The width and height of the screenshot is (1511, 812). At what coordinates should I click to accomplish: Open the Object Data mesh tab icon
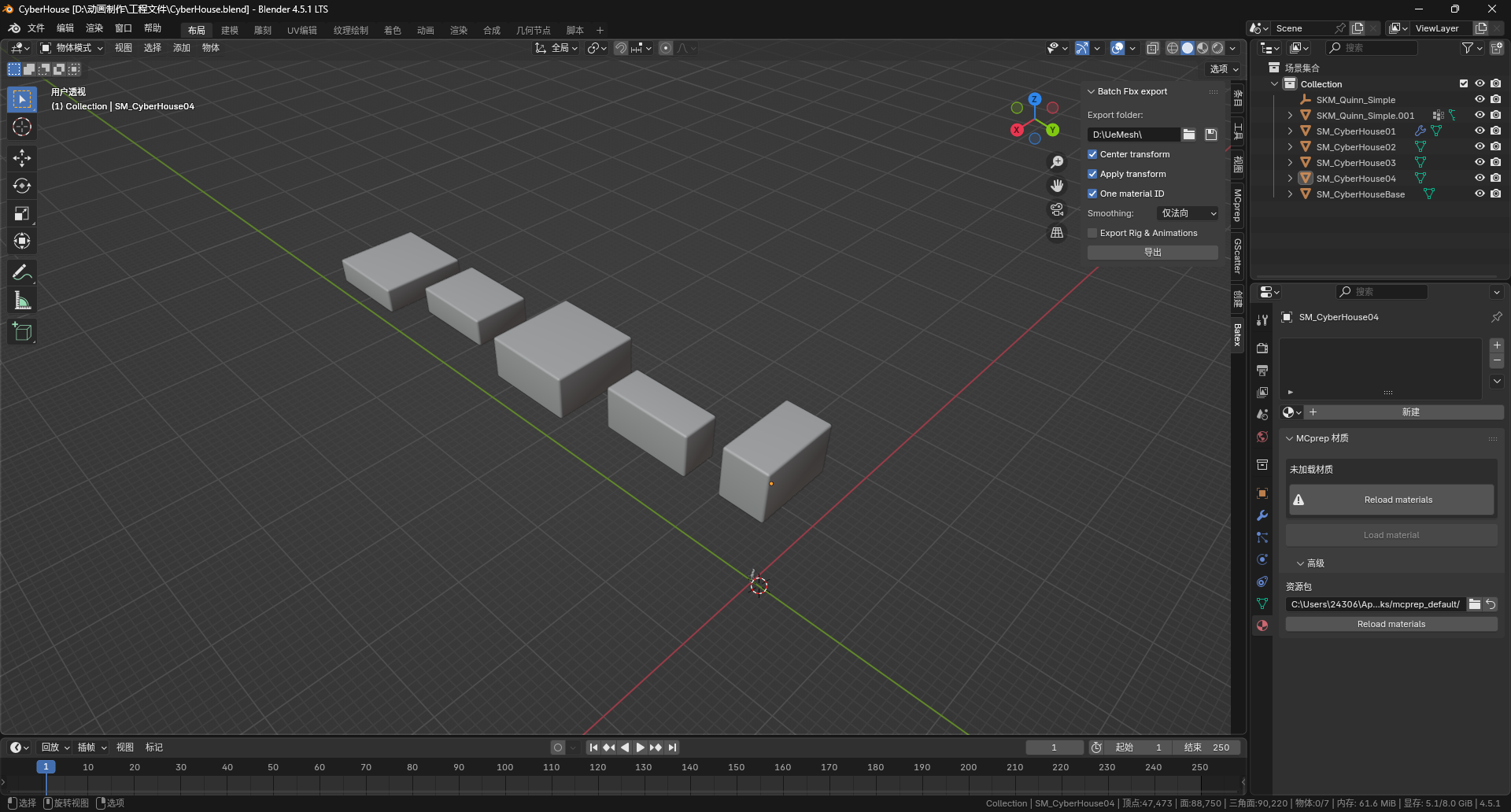(1262, 603)
